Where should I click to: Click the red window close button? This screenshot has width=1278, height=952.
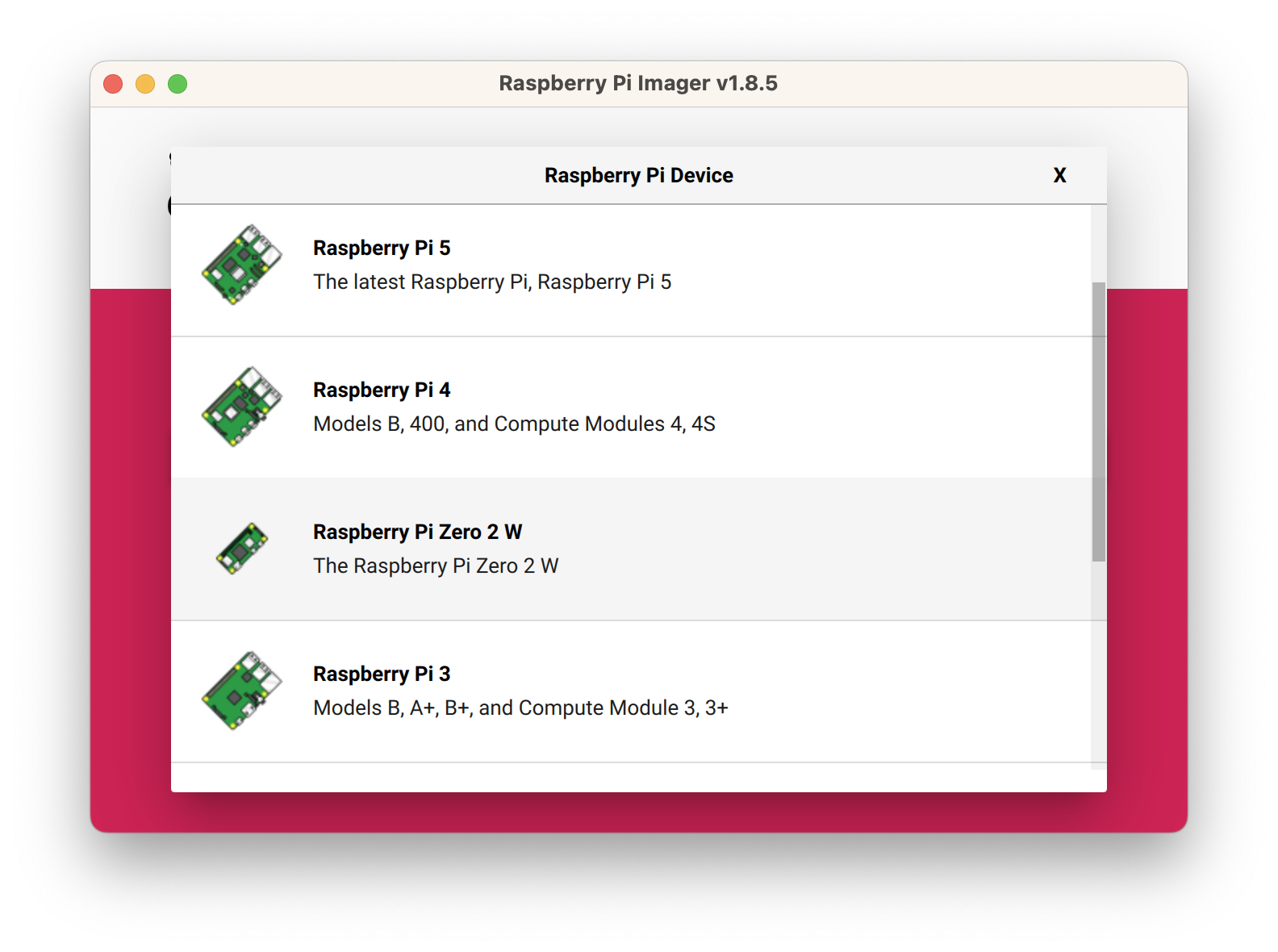click(x=113, y=84)
